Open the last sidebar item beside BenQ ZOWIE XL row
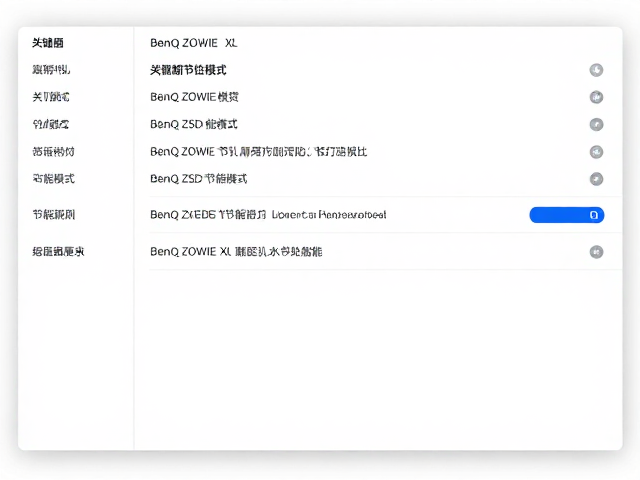This screenshot has height=480, width=640. 58,251
